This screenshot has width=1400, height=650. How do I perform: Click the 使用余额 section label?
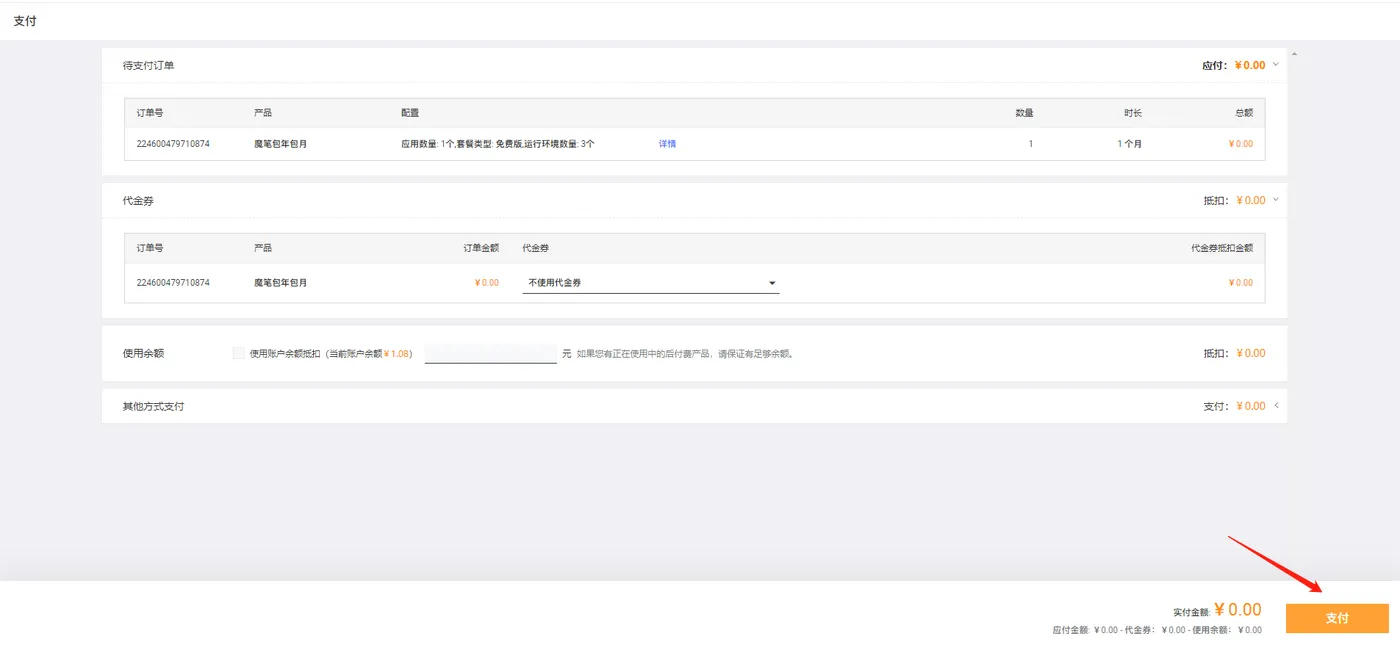click(143, 353)
